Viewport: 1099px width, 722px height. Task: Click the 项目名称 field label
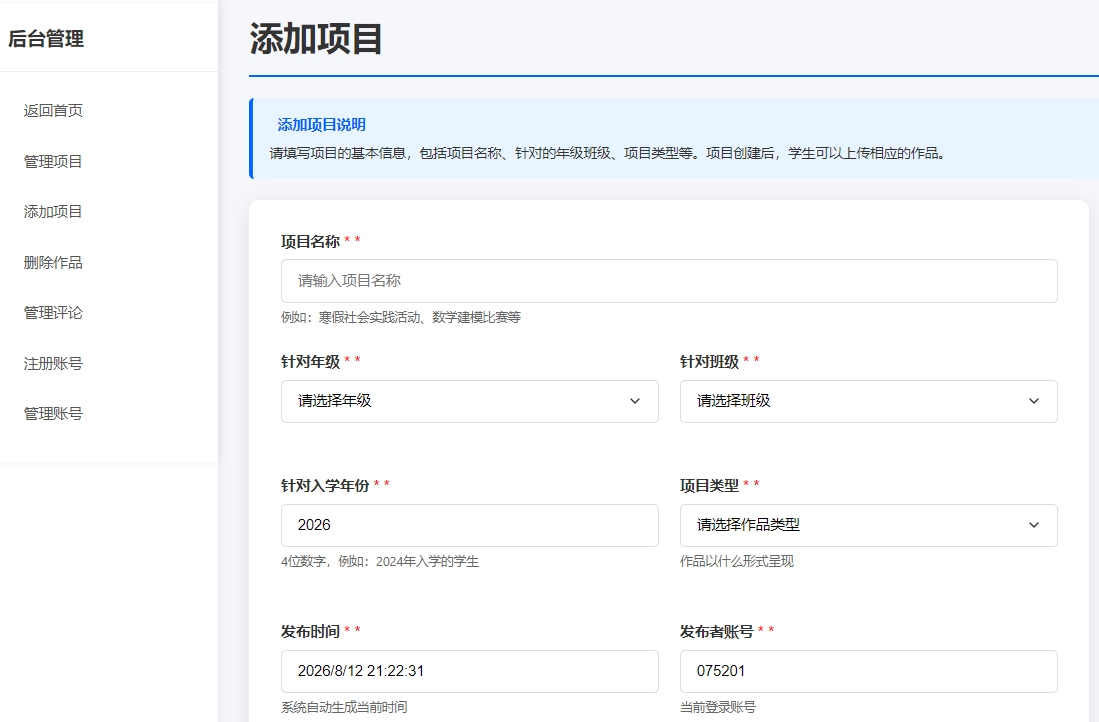coord(310,242)
